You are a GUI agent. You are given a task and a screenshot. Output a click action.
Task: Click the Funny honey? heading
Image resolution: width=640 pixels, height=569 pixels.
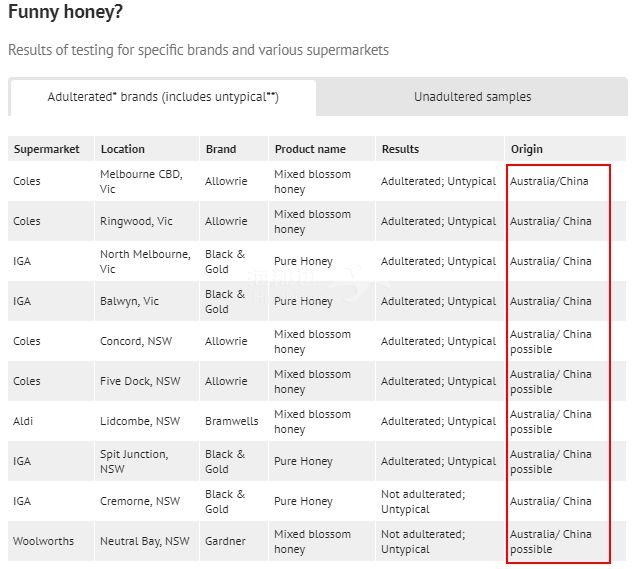pyautogui.click(x=65, y=11)
